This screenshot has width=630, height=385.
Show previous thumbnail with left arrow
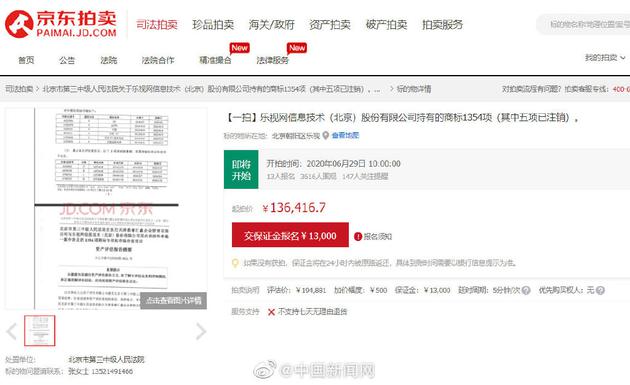[x=12, y=331]
